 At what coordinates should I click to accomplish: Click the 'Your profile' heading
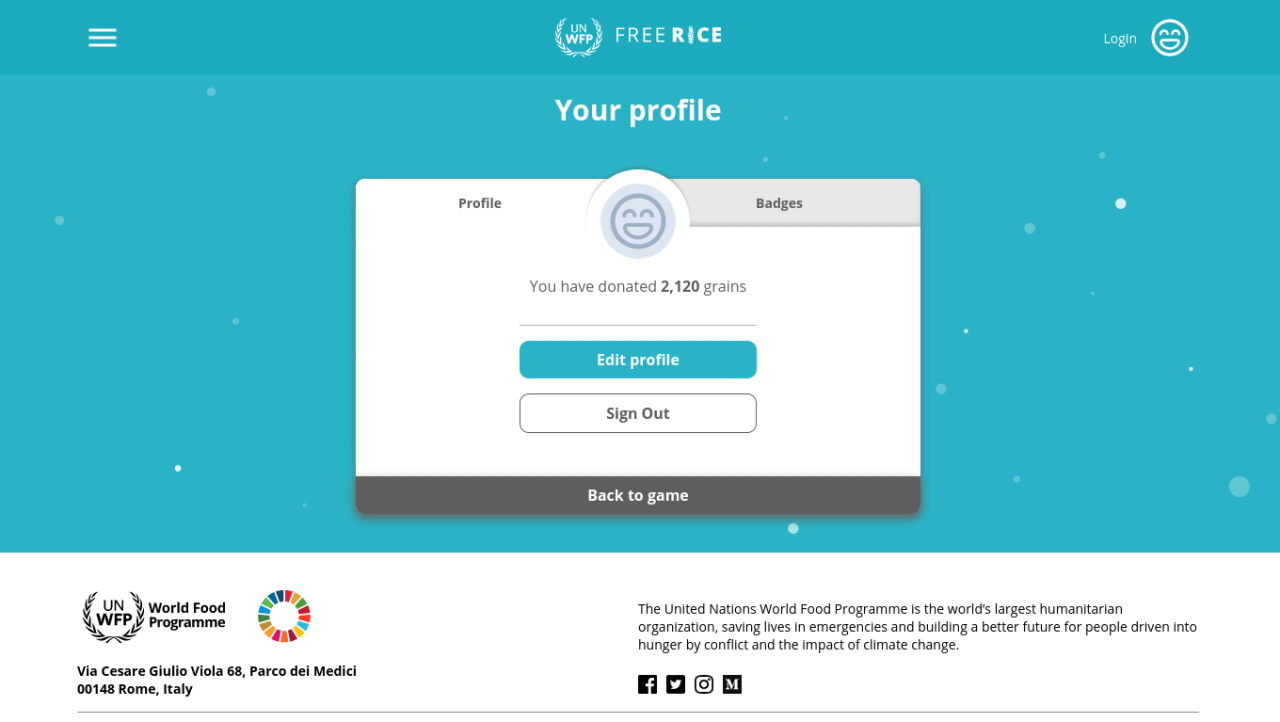click(638, 110)
